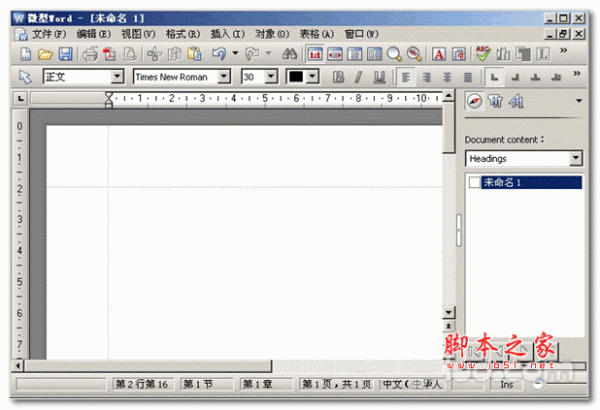Show more buttons on the top toolbar
The height and width of the screenshot is (410, 600).
[x=564, y=50]
